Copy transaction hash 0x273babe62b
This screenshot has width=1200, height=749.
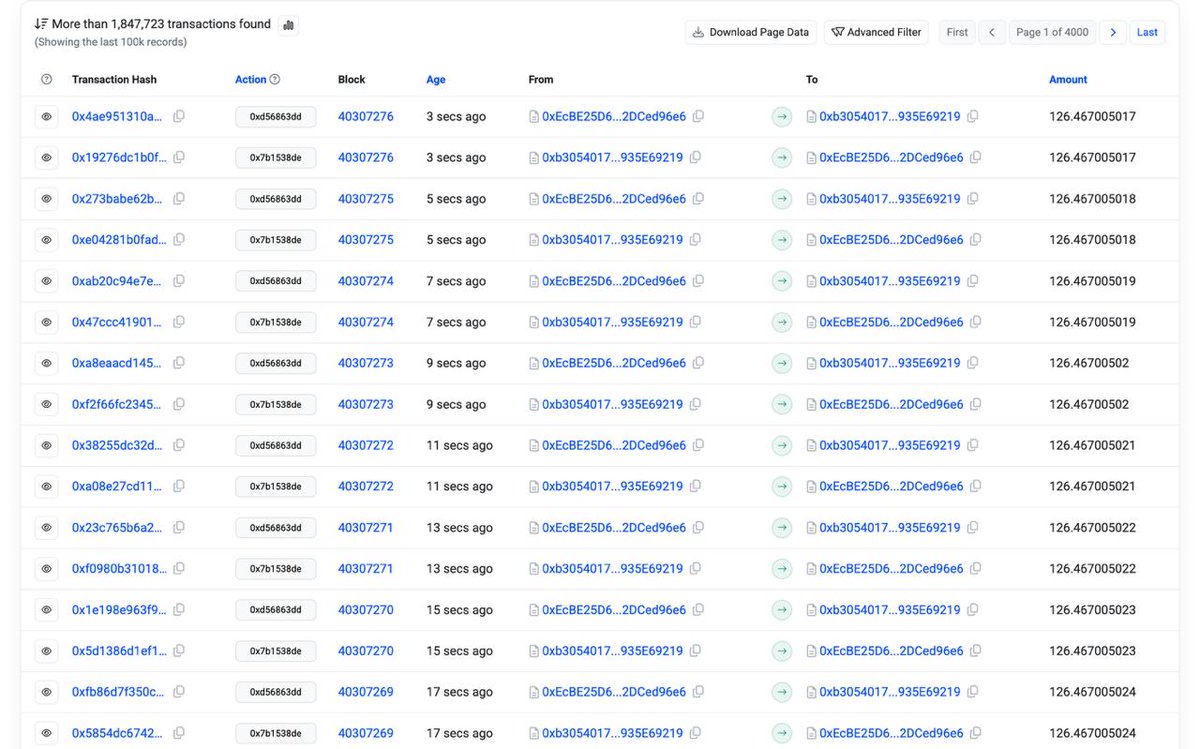[x=179, y=198]
